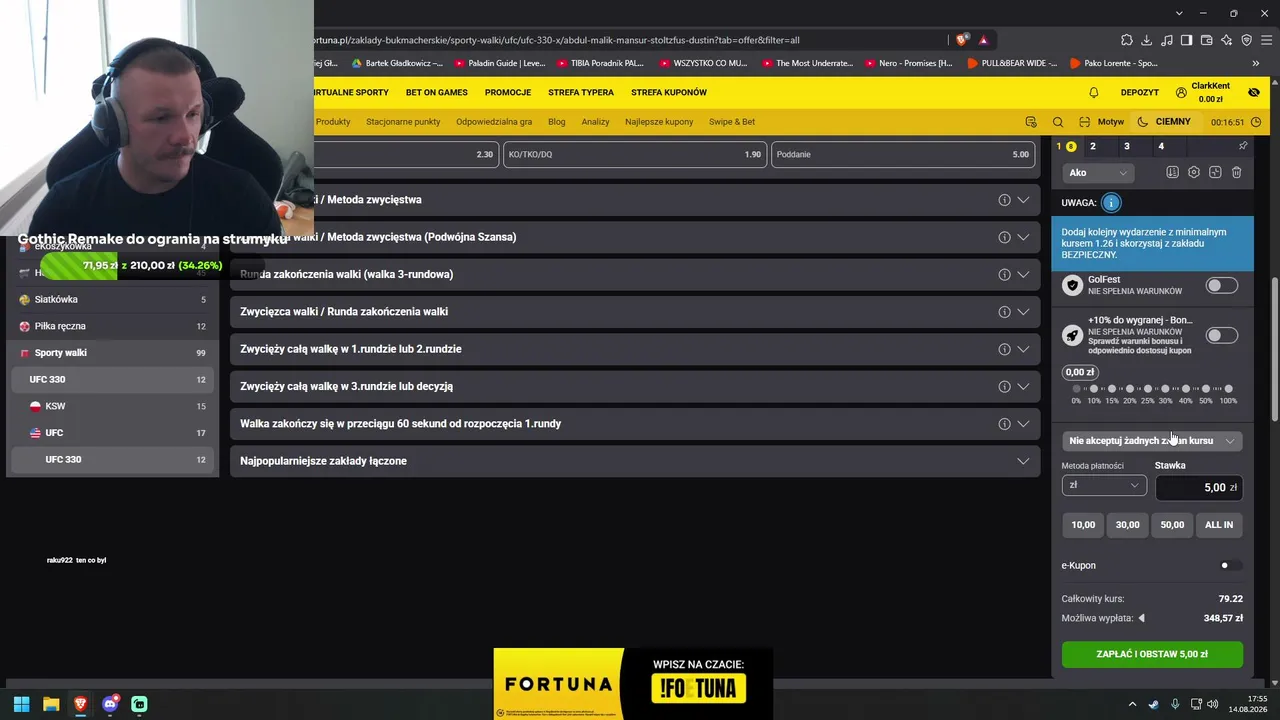The image size is (1280, 720).
Task: Expand the 3.rundzie lub decyzją market
Action: tap(635, 386)
